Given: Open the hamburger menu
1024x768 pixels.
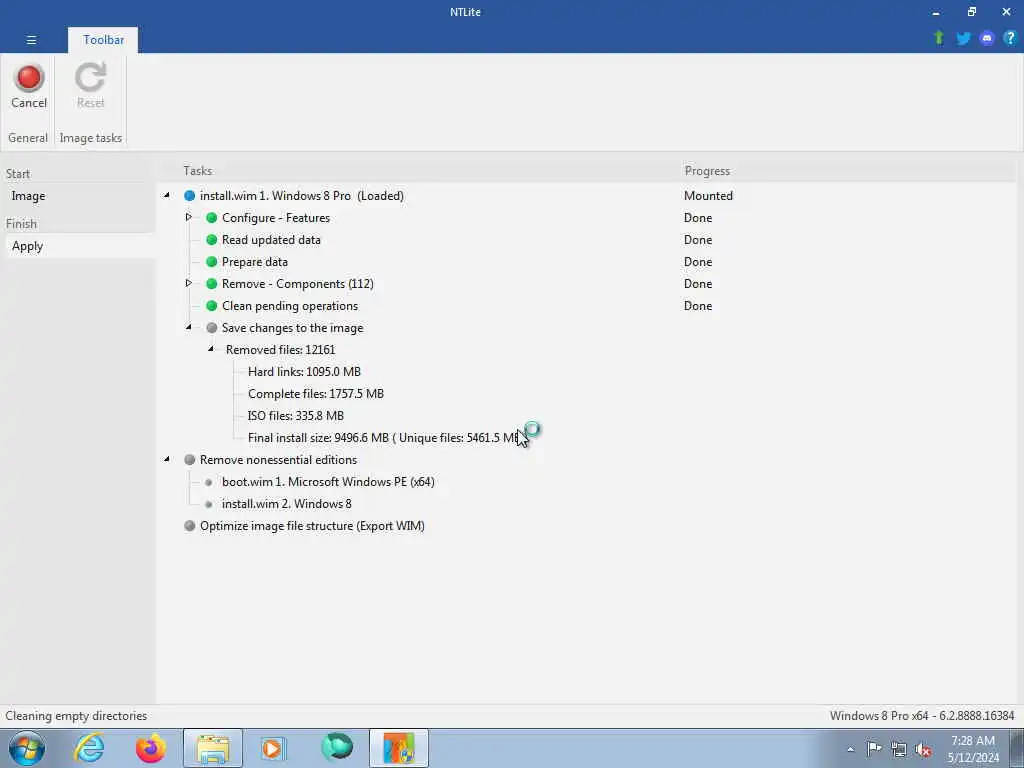Looking at the screenshot, I should pyautogui.click(x=31, y=40).
